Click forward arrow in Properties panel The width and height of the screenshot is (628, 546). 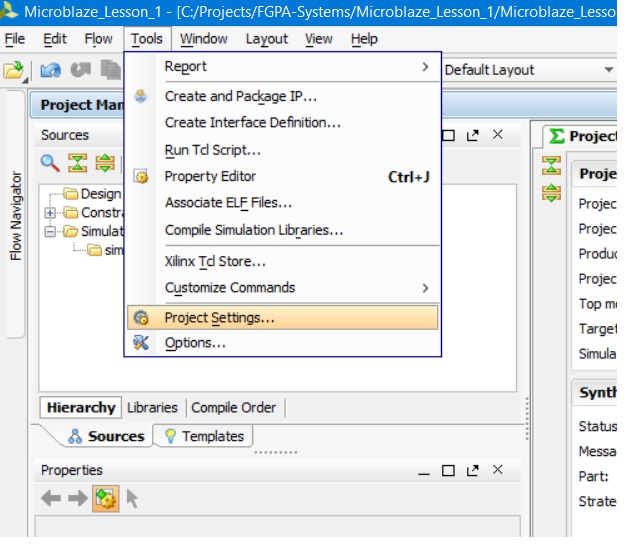tap(77, 498)
